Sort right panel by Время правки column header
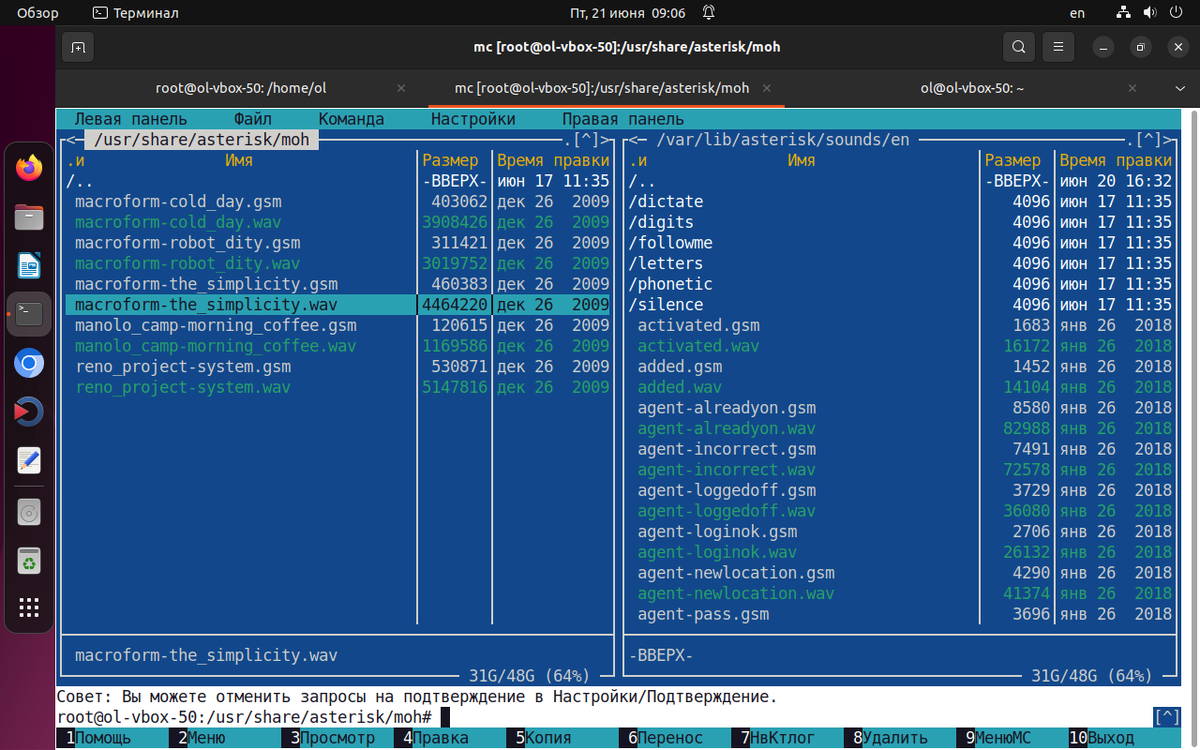The height and width of the screenshot is (750, 1200). 1116,160
